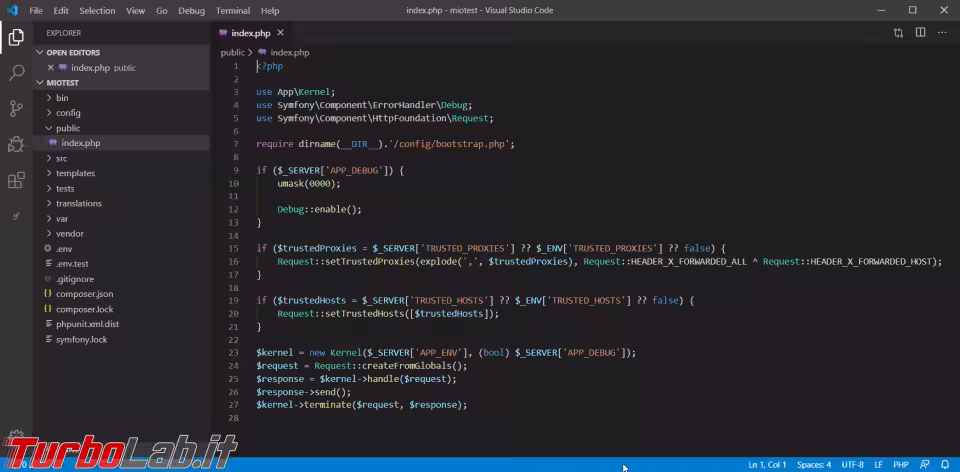Click the Spaces: 4 indentation setting

pyautogui.click(x=813, y=465)
